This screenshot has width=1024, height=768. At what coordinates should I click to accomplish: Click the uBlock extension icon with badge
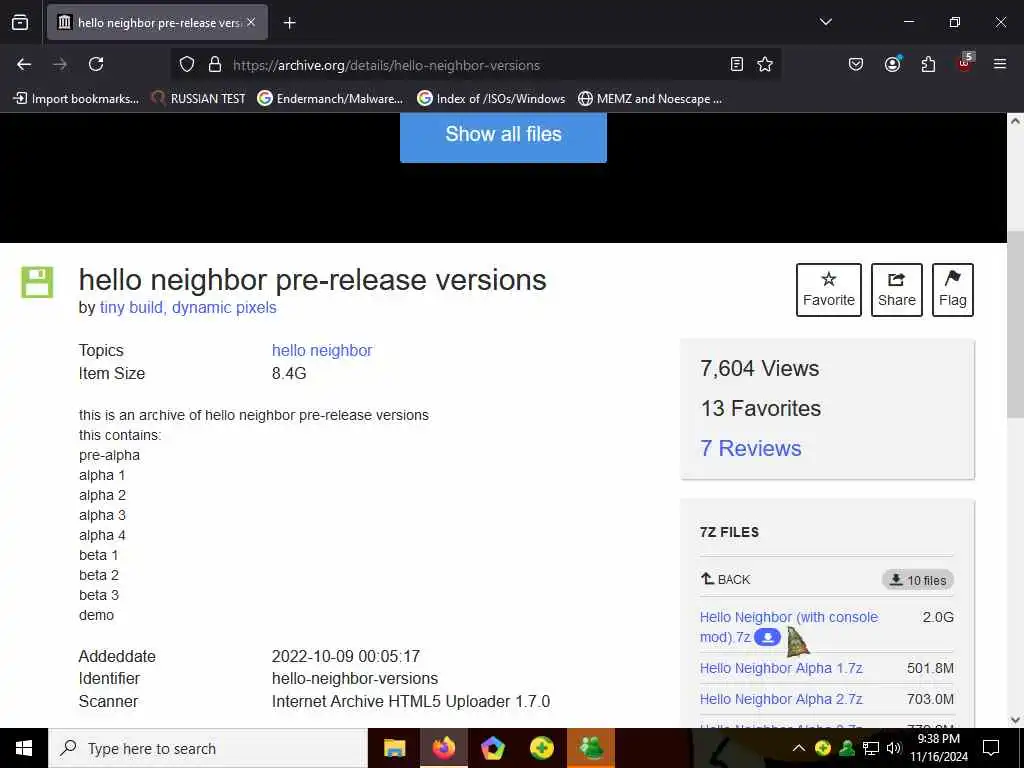pyautogui.click(x=965, y=63)
